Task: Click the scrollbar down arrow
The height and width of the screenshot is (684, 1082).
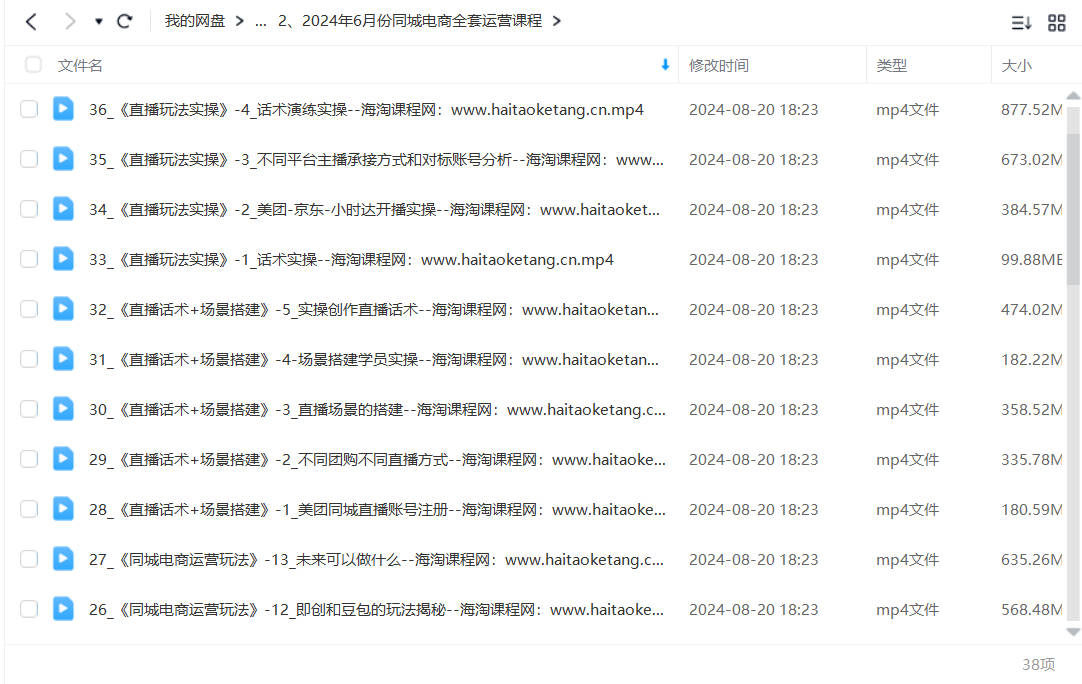Action: click(x=1073, y=632)
